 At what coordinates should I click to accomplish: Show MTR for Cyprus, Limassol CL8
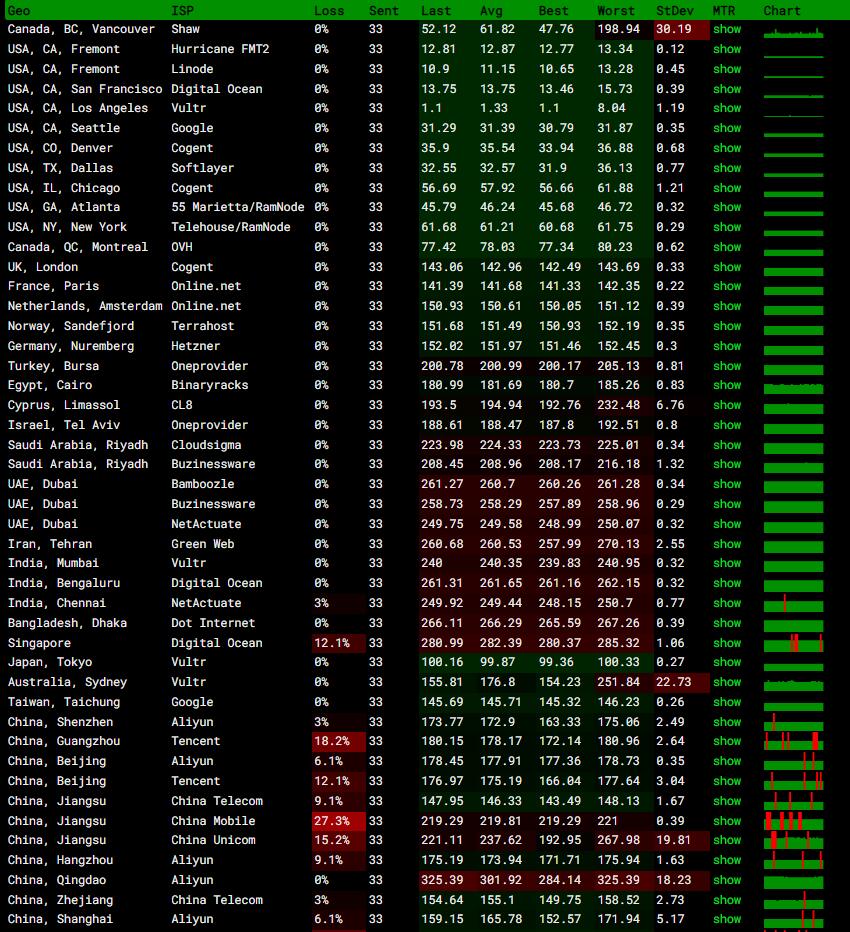coord(727,405)
